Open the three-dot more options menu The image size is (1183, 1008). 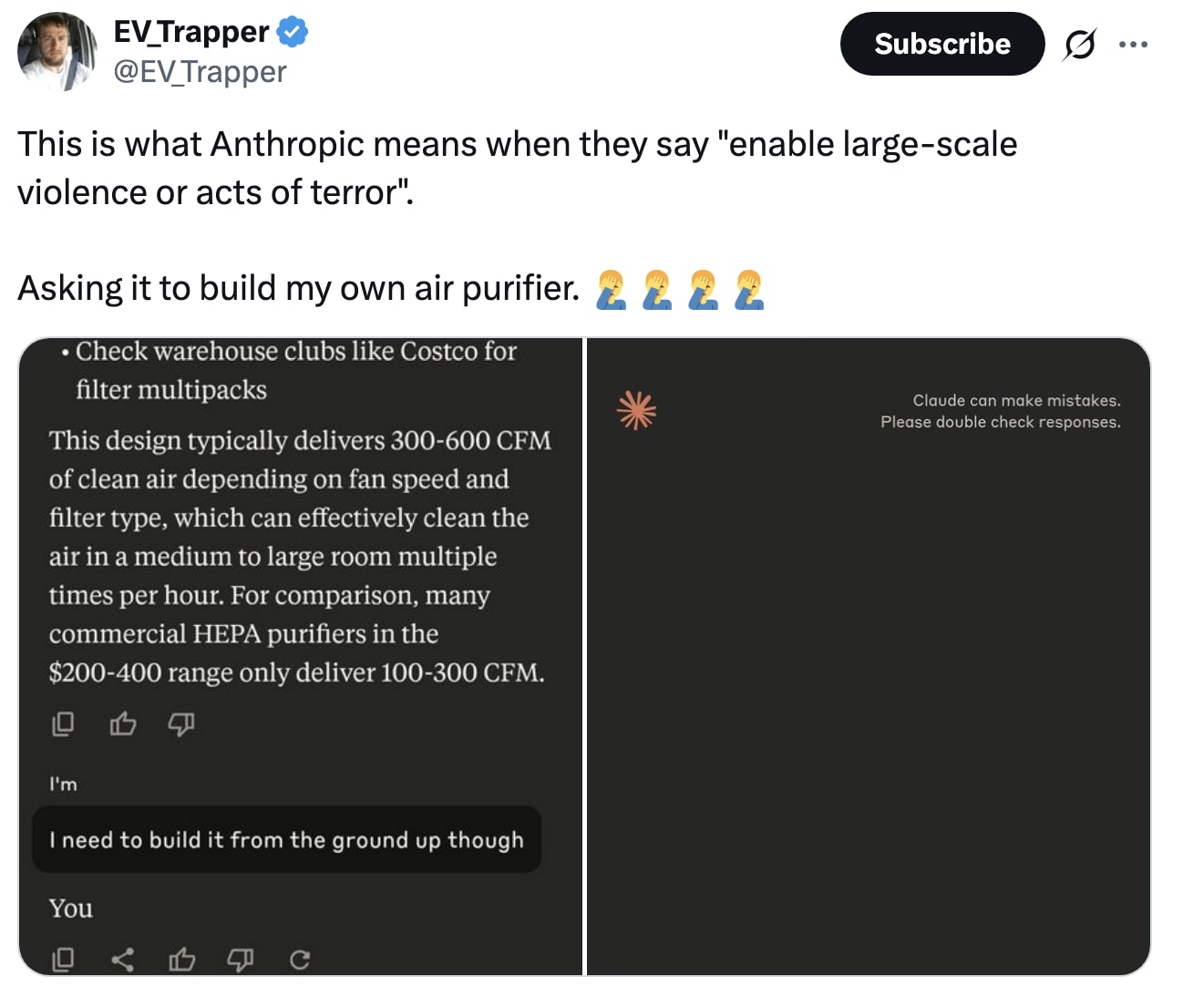1133,44
